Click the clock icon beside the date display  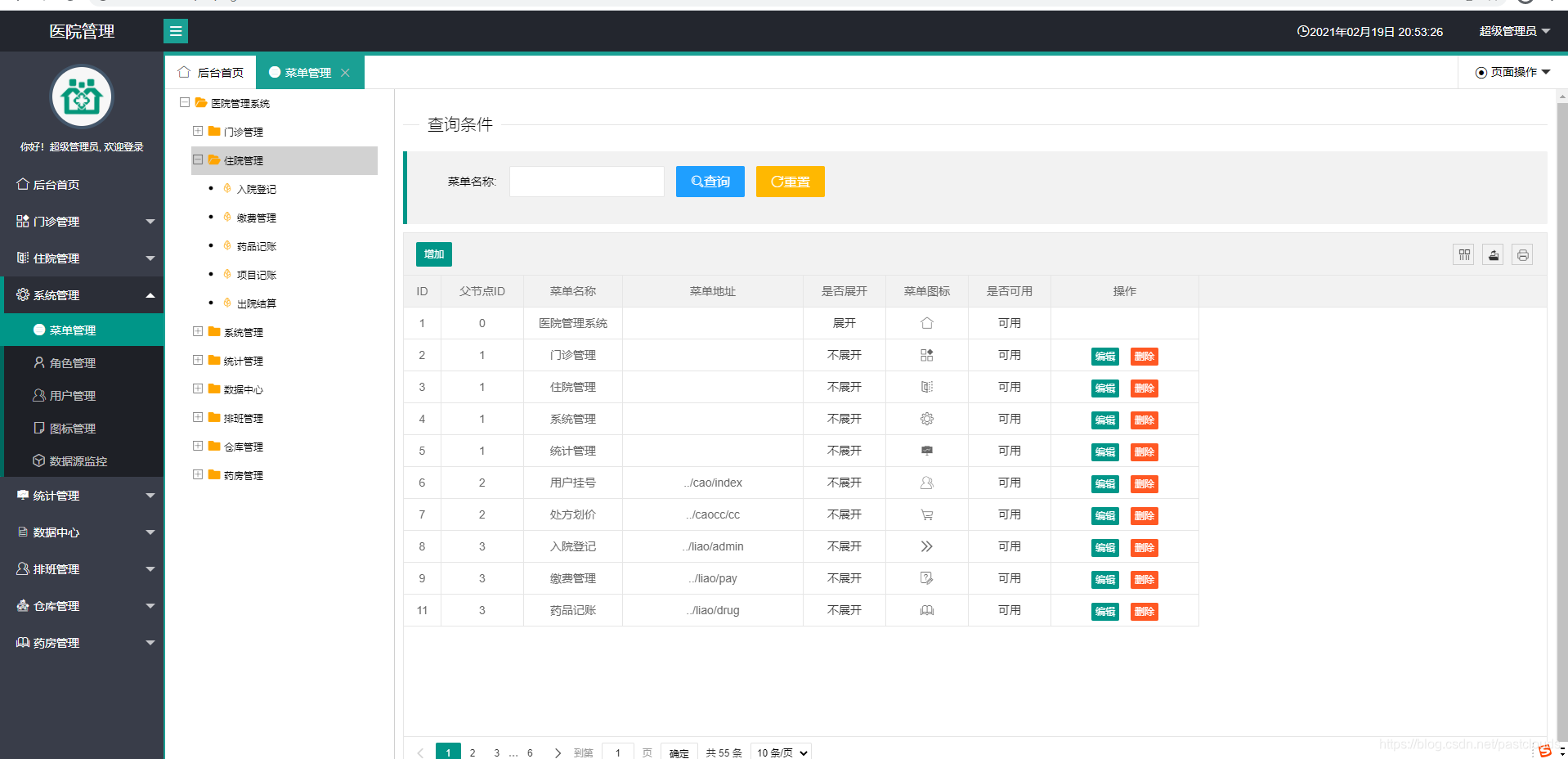[1301, 31]
